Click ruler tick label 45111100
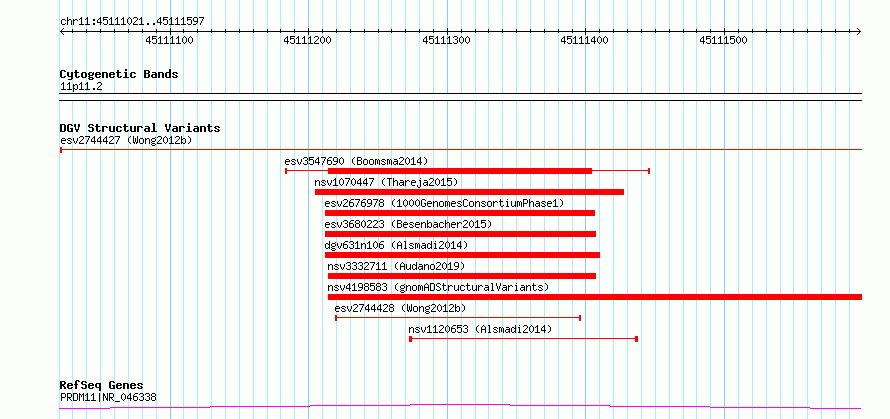890x419 pixels. [169, 40]
